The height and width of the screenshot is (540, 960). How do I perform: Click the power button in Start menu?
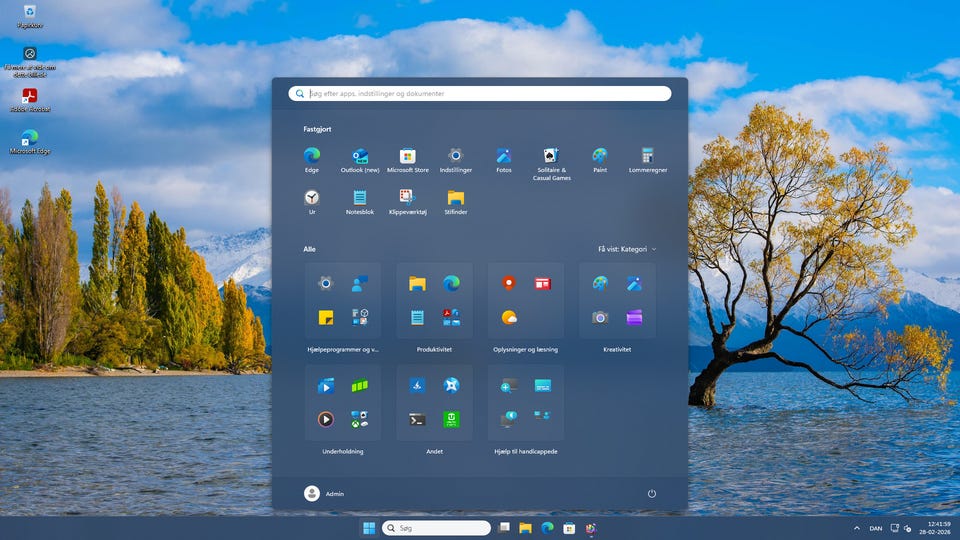click(651, 493)
